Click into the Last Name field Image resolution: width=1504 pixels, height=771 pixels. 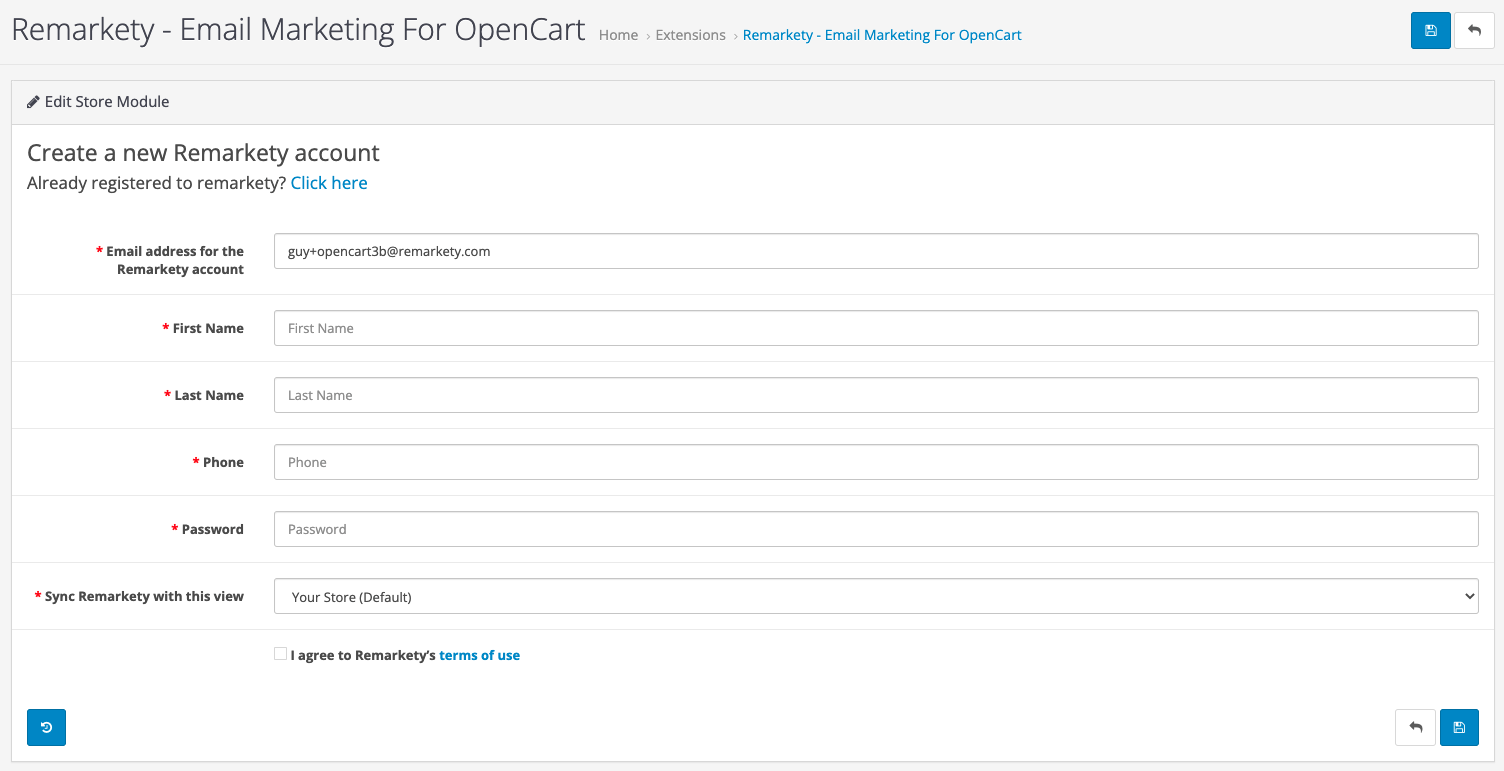click(x=876, y=395)
